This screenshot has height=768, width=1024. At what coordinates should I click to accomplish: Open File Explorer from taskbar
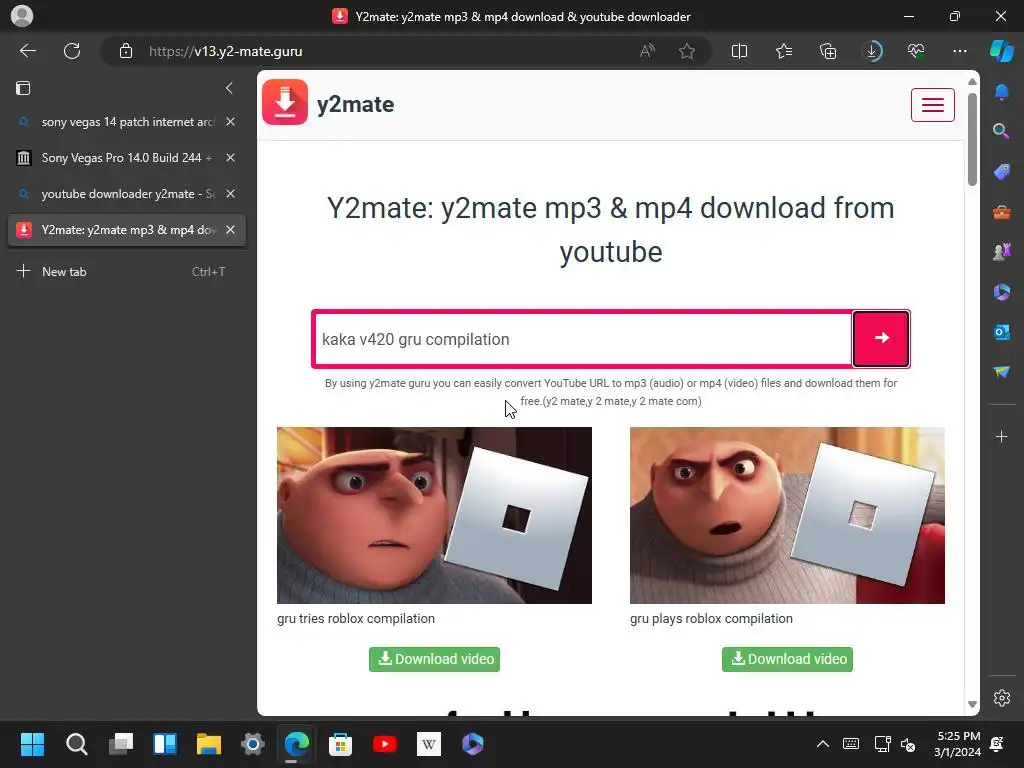[209, 744]
